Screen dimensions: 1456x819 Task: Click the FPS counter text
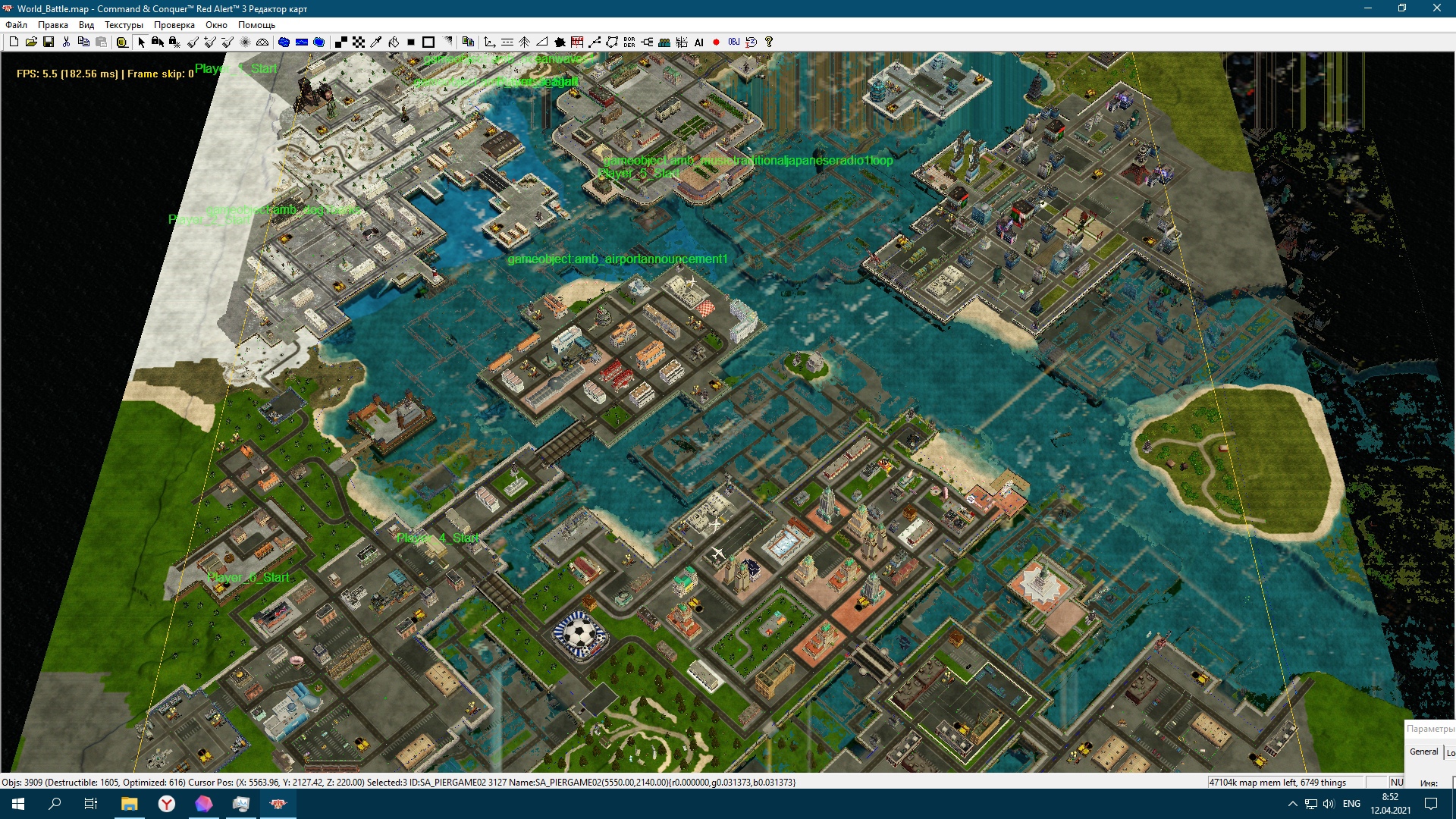(x=105, y=74)
